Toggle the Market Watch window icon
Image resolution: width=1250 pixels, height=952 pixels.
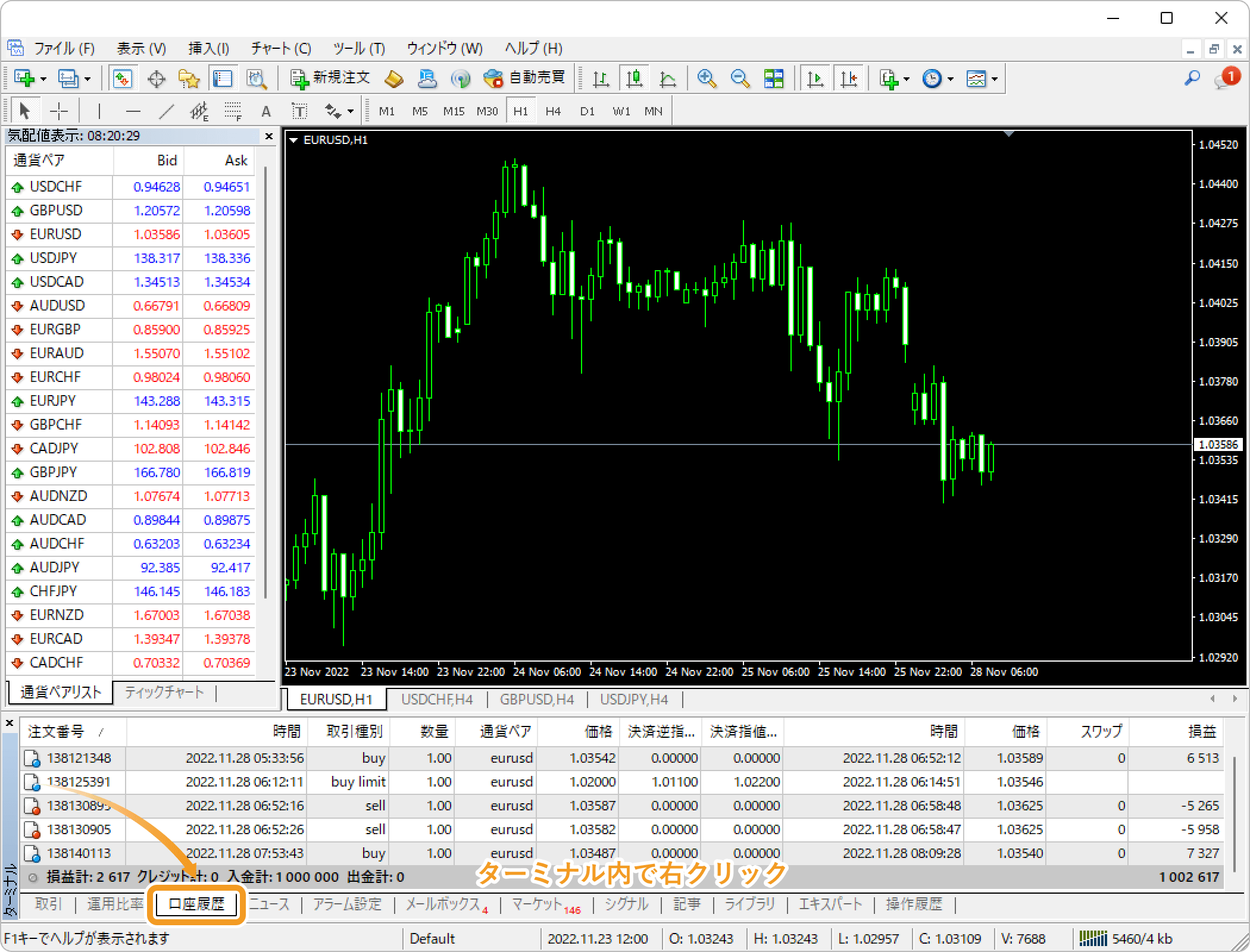[123, 79]
